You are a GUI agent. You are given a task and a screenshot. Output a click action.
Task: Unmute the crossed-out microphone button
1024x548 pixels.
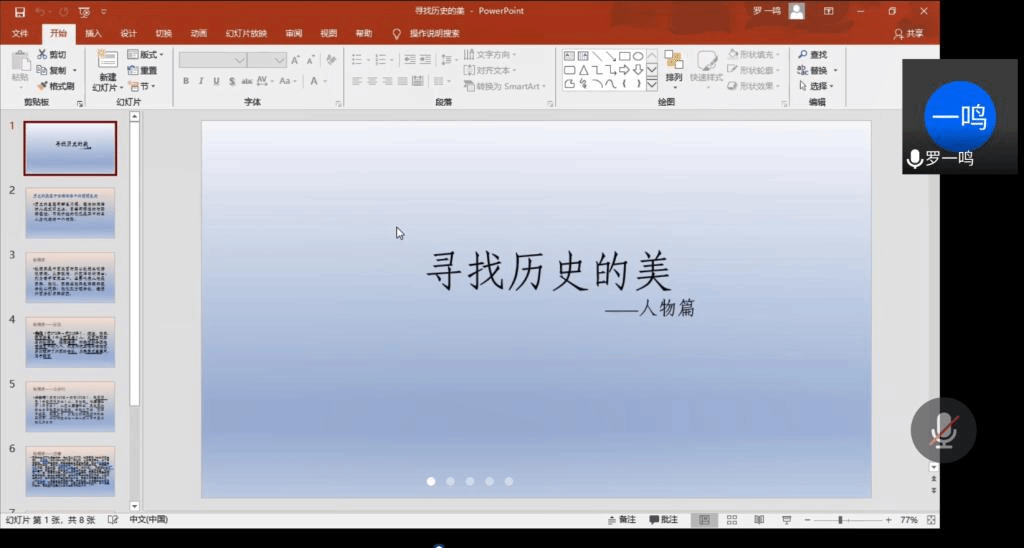942,430
